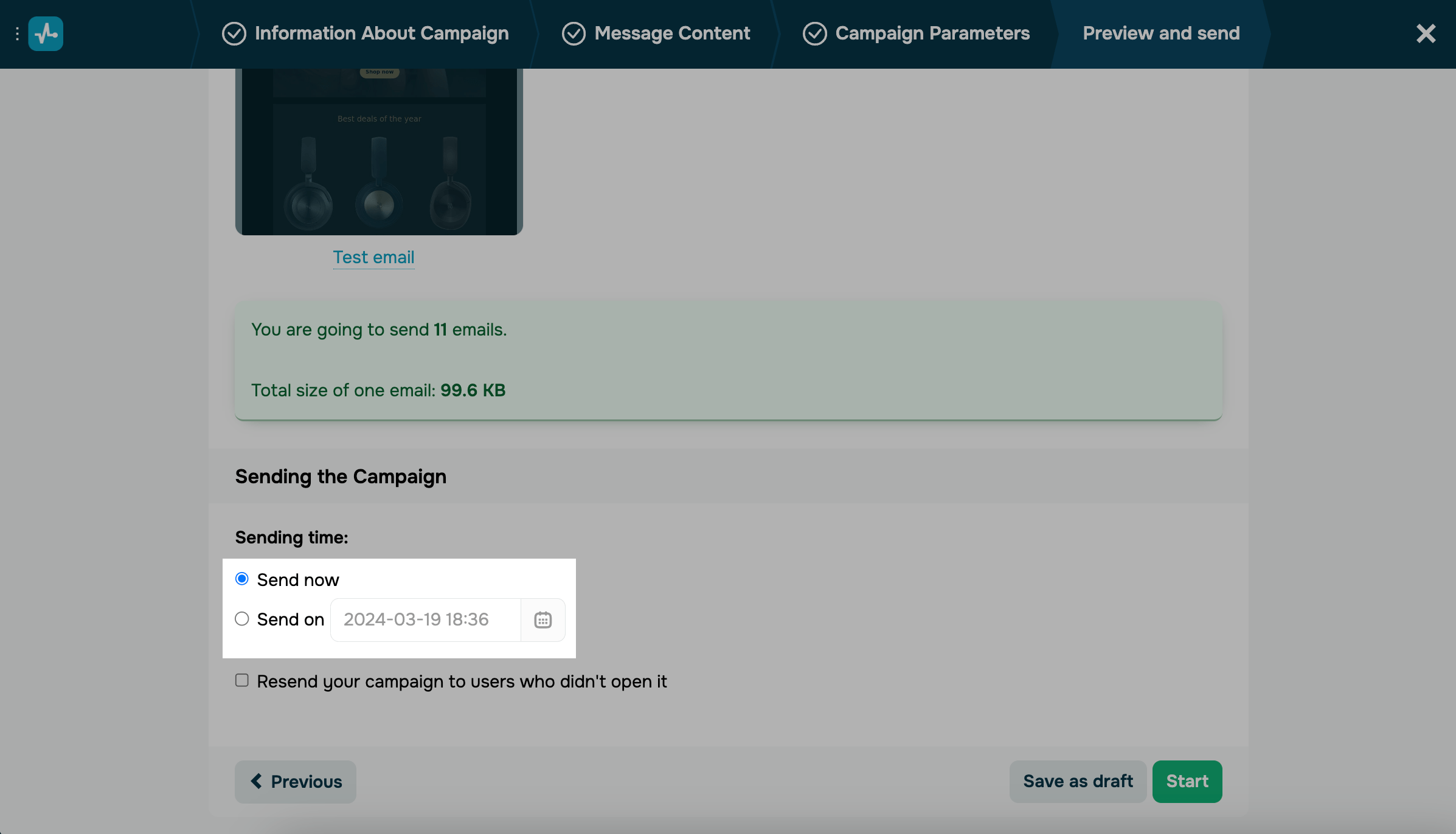The height and width of the screenshot is (834, 1456).
Task: Click the email template preview thumbnail
Action: pyautogui.click(x=379, y=152)
